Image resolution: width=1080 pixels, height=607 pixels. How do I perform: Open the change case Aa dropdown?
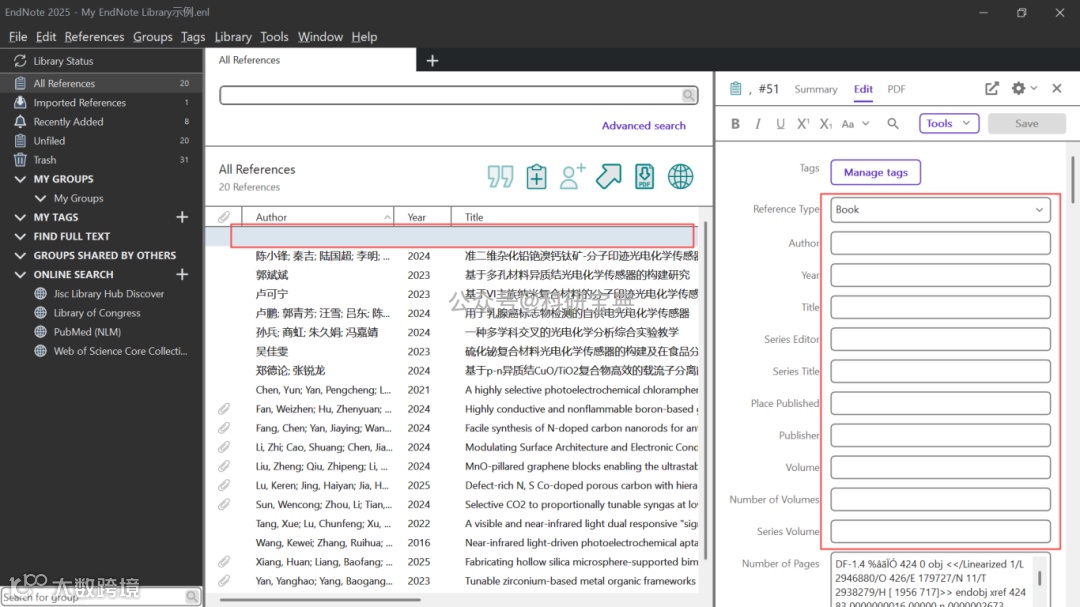[855, 124]
